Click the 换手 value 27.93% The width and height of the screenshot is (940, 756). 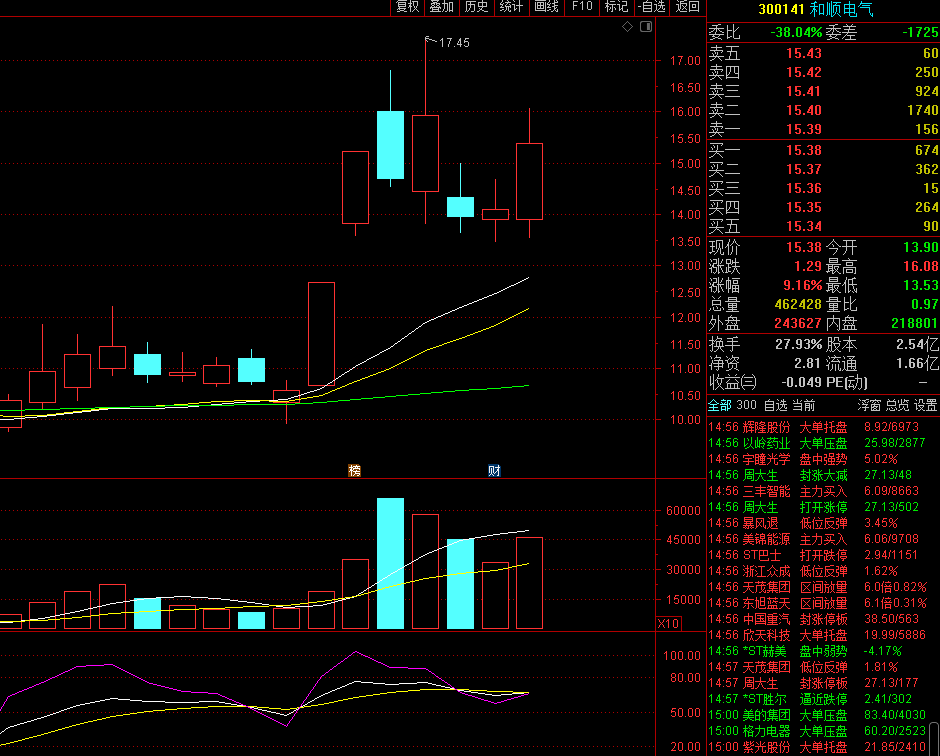(799, 345)
